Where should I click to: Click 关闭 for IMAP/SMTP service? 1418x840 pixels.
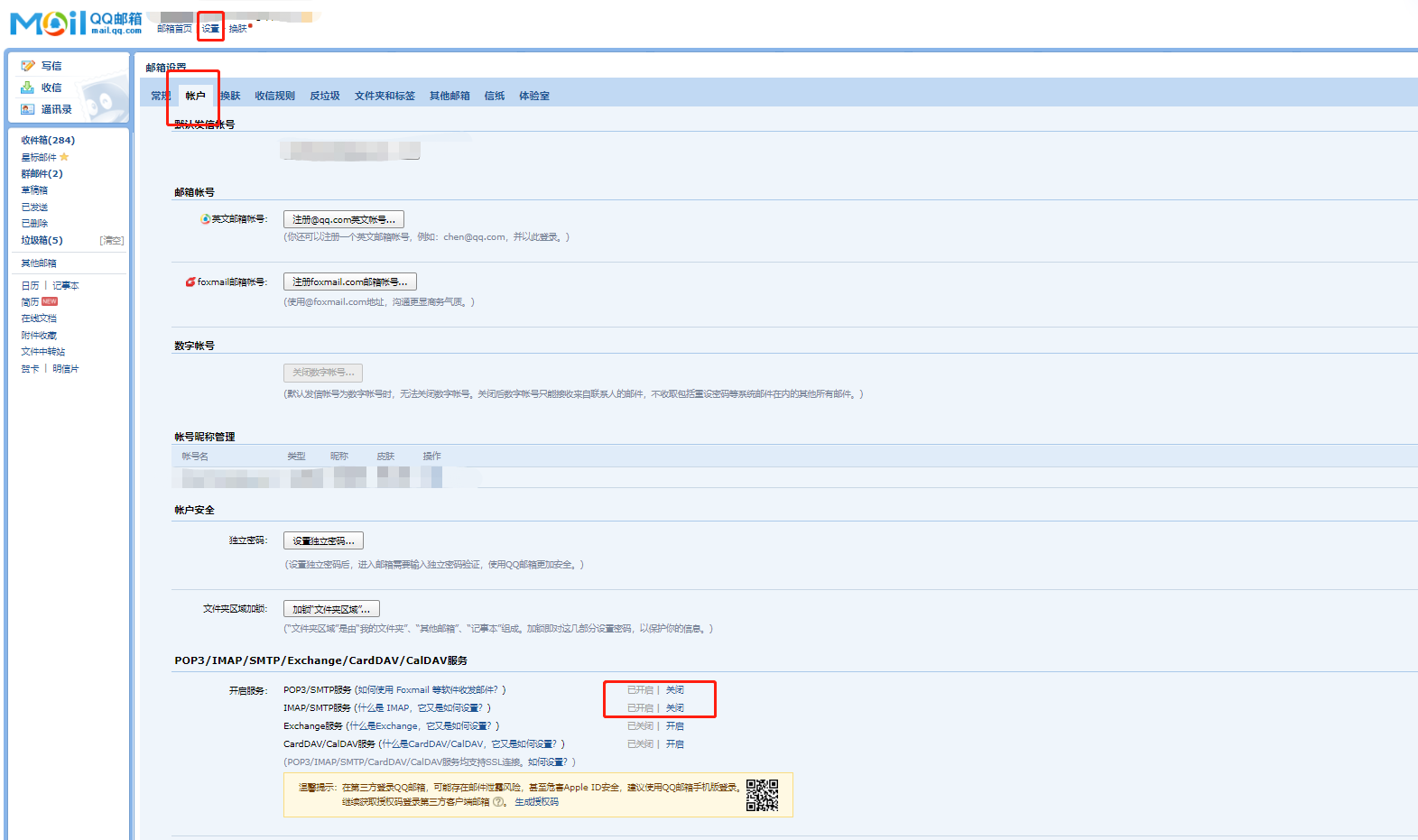click(x=675, y=707)
